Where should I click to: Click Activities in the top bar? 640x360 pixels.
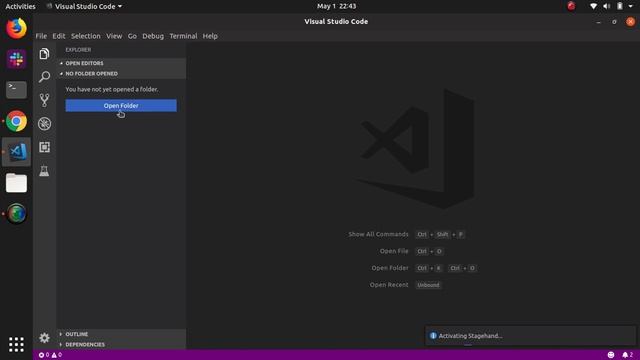point(20,6)
